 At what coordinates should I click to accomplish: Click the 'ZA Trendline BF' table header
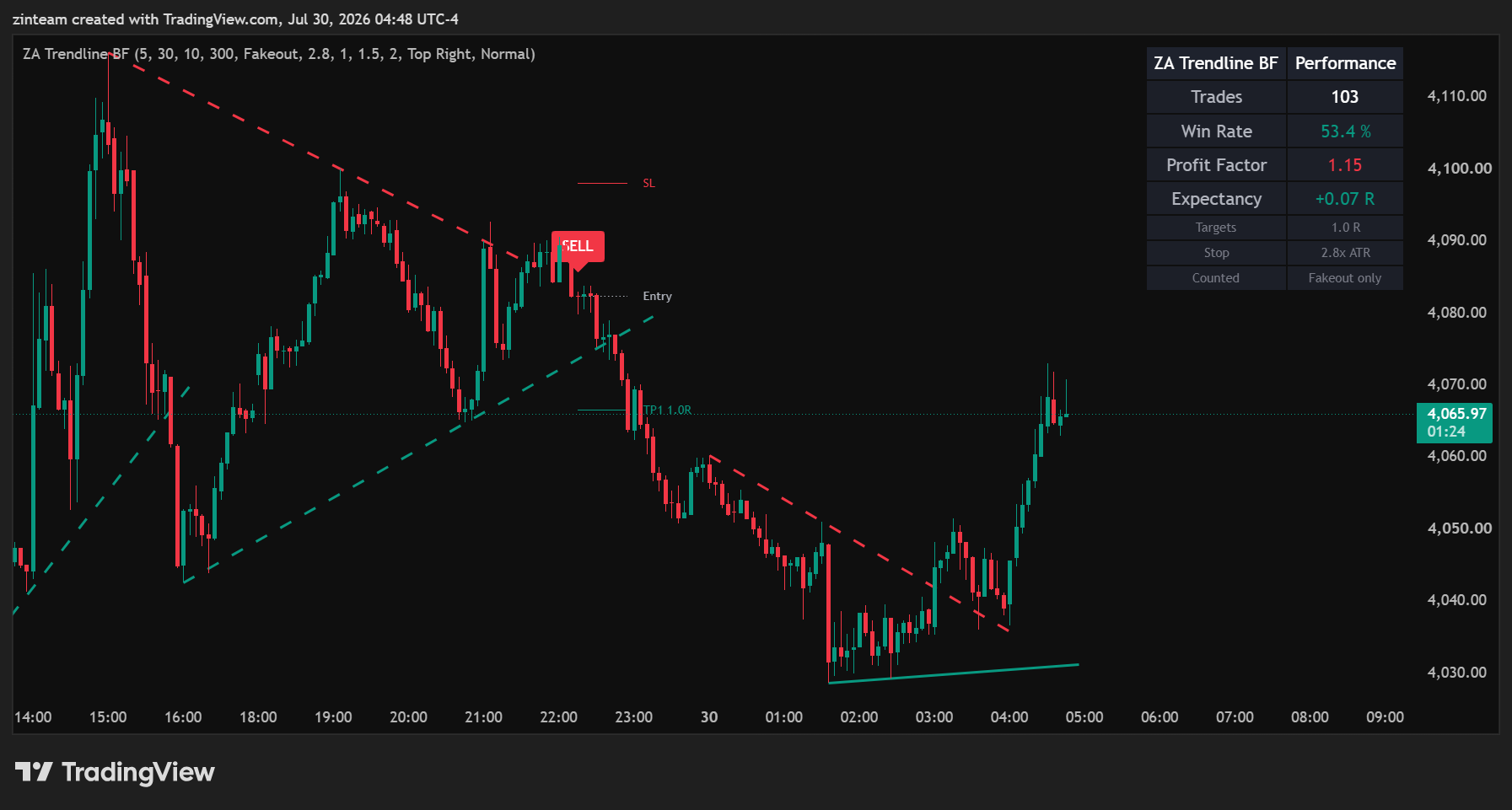pyautogui.click(x=1216, y=63)
